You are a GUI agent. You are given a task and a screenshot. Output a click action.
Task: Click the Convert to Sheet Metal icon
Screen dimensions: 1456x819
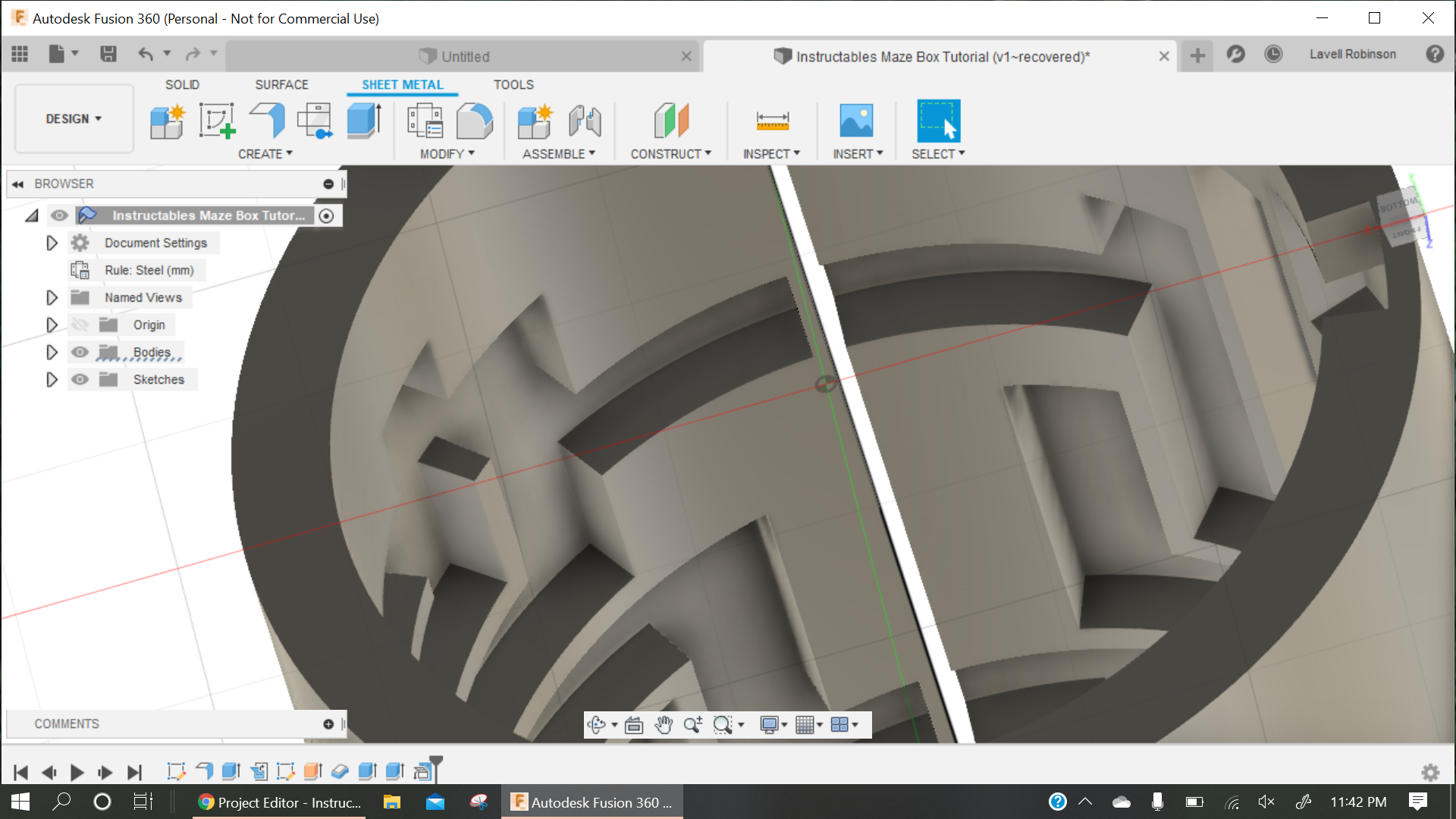474,121
